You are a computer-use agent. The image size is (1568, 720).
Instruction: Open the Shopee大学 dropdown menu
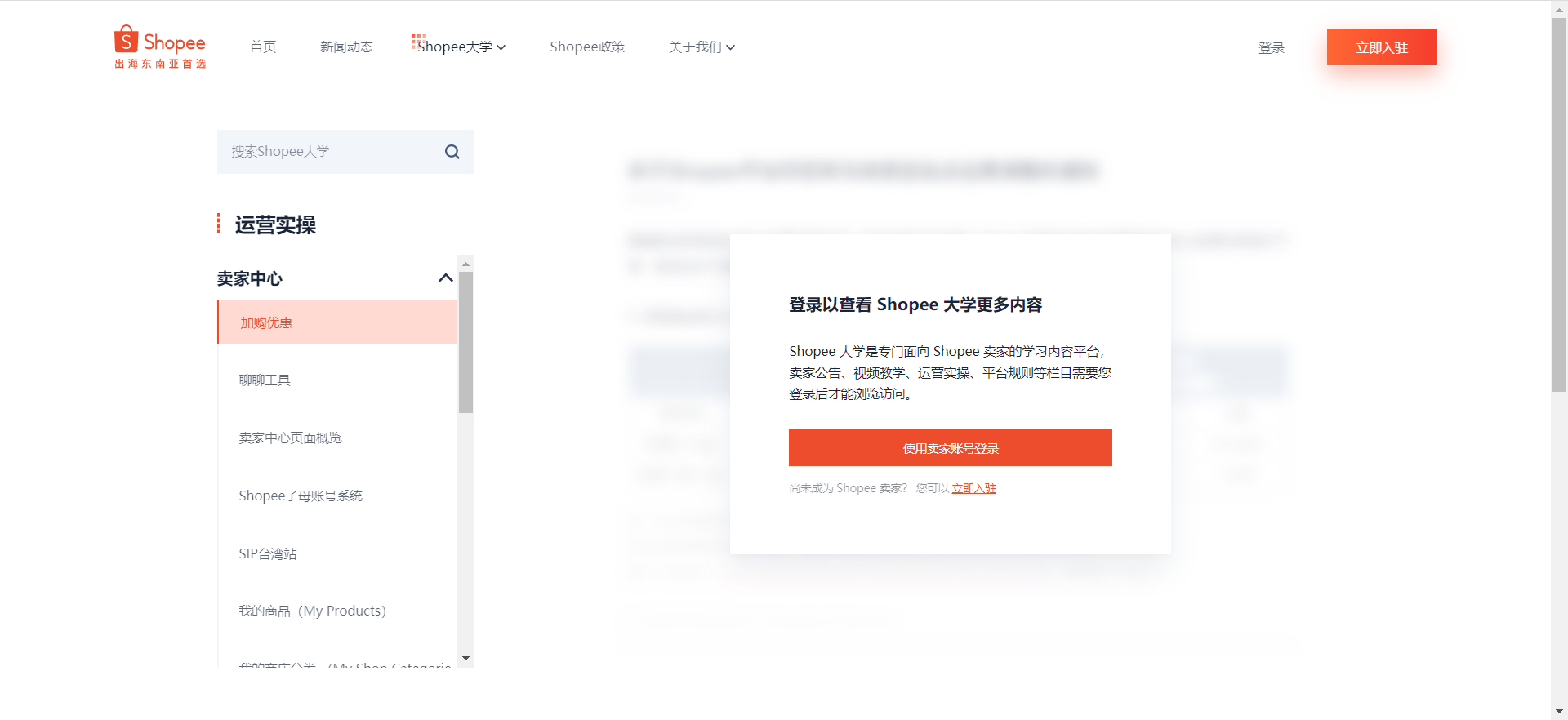point(461,47)
